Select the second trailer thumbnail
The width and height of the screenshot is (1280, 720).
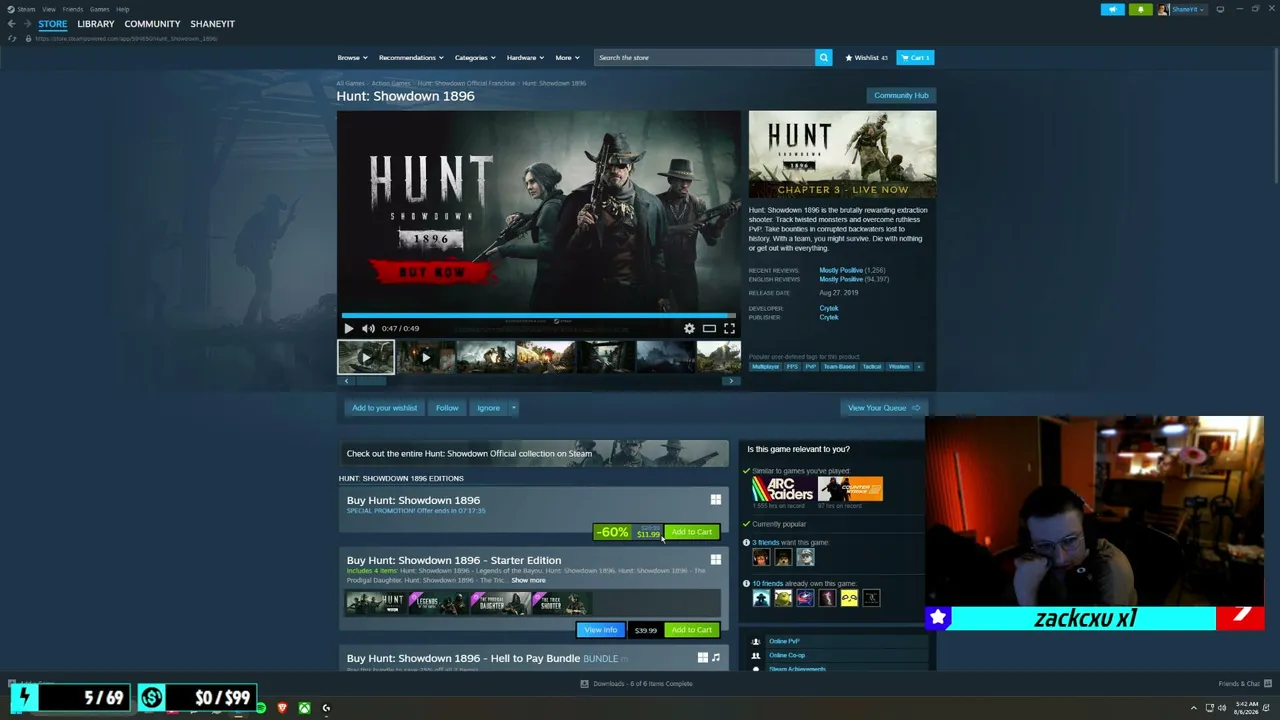pyautogui.click(x=426, y=357)
